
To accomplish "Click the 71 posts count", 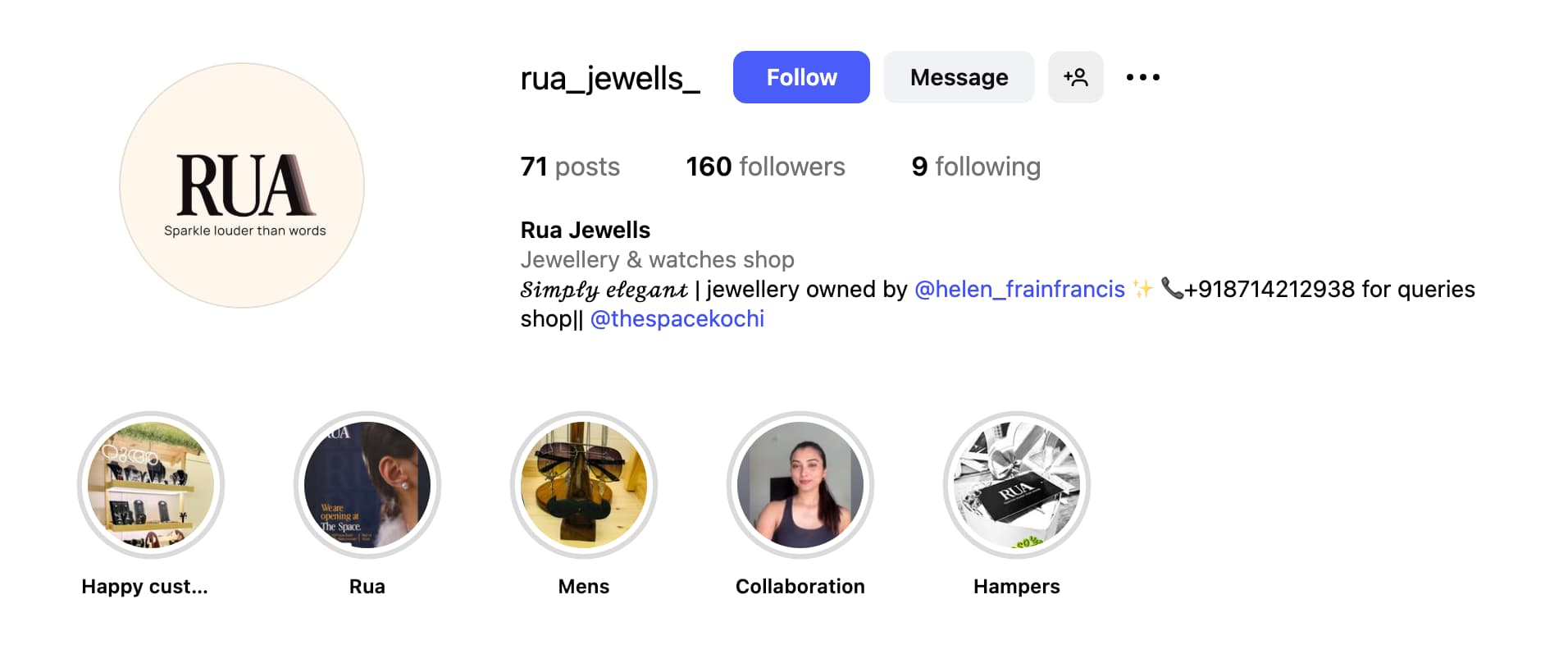I will [x=570, y=167].
